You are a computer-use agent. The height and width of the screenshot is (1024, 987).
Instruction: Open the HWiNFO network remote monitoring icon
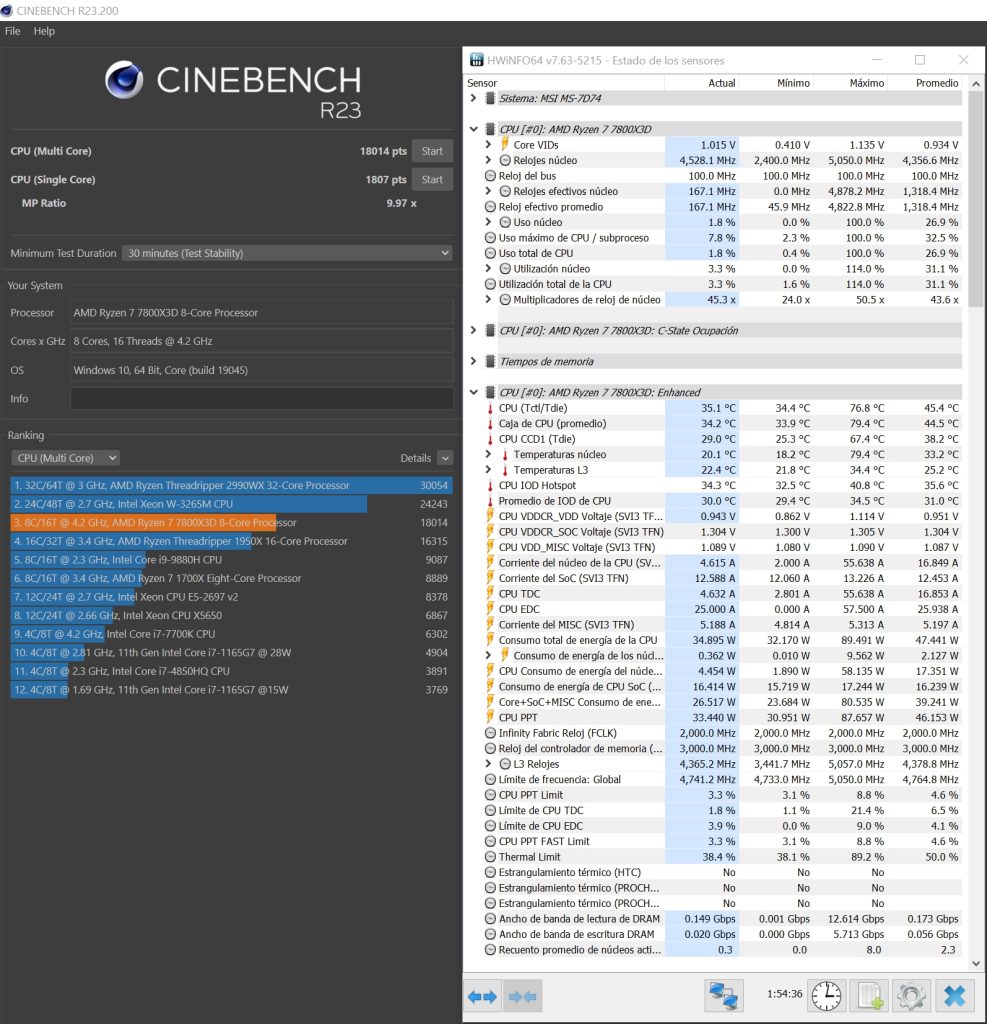(723, 996)
